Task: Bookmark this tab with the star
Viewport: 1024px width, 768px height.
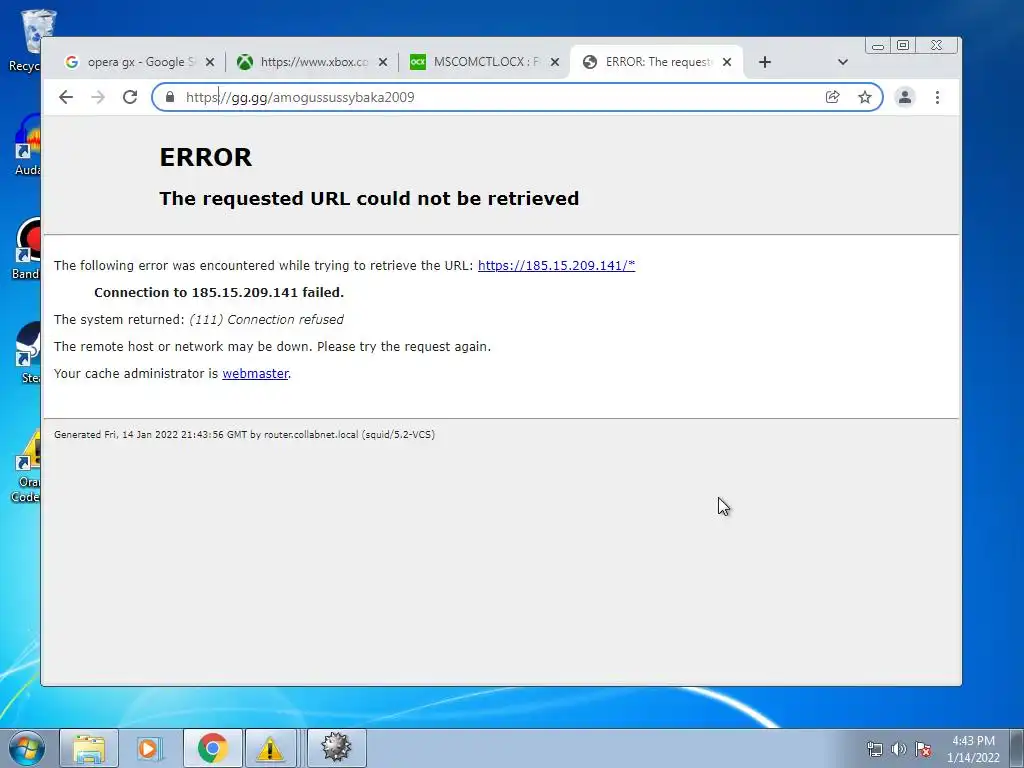Action: coord(865,97)
